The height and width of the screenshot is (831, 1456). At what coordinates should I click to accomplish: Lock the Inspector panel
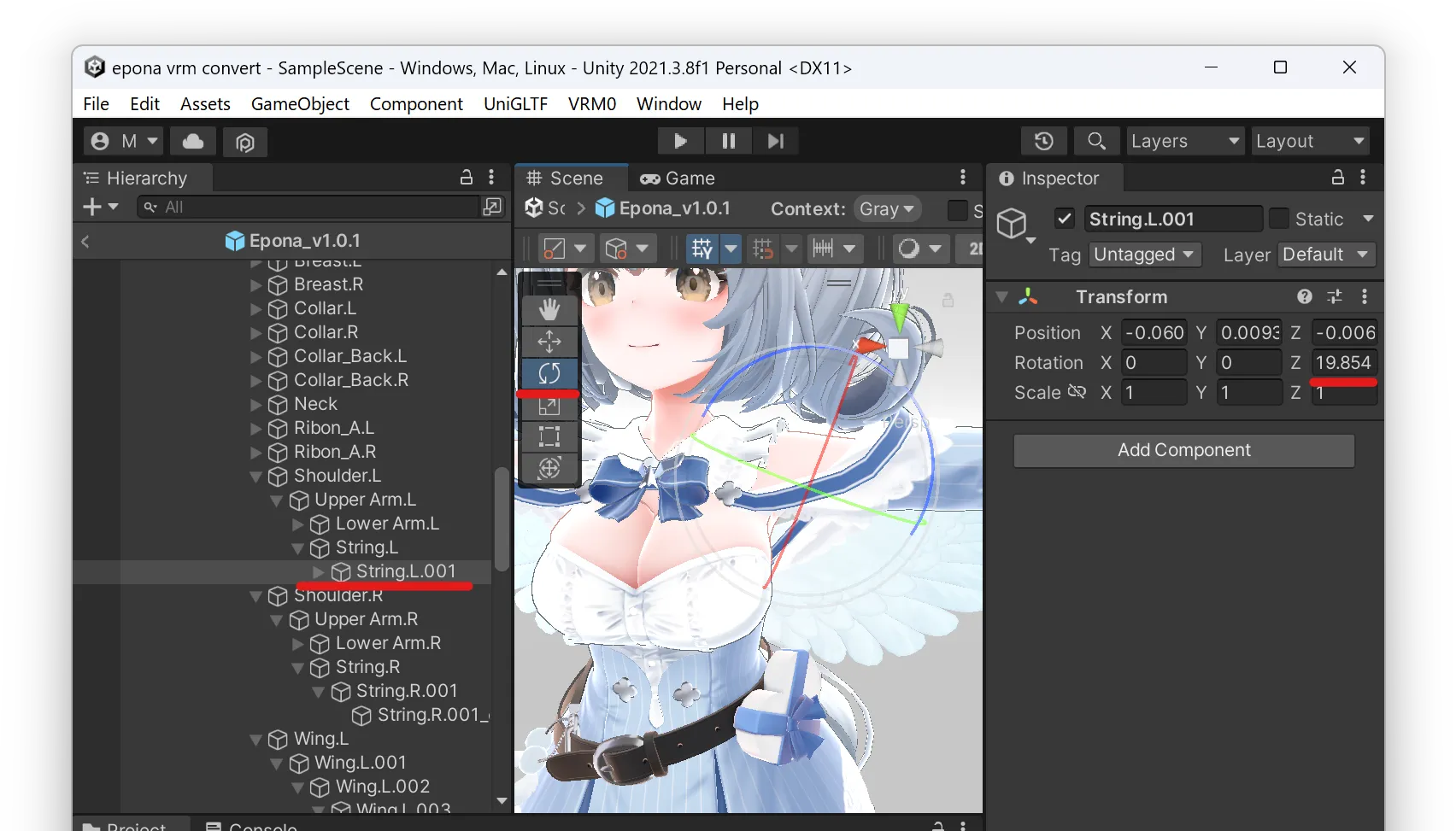pos(1338,178)
